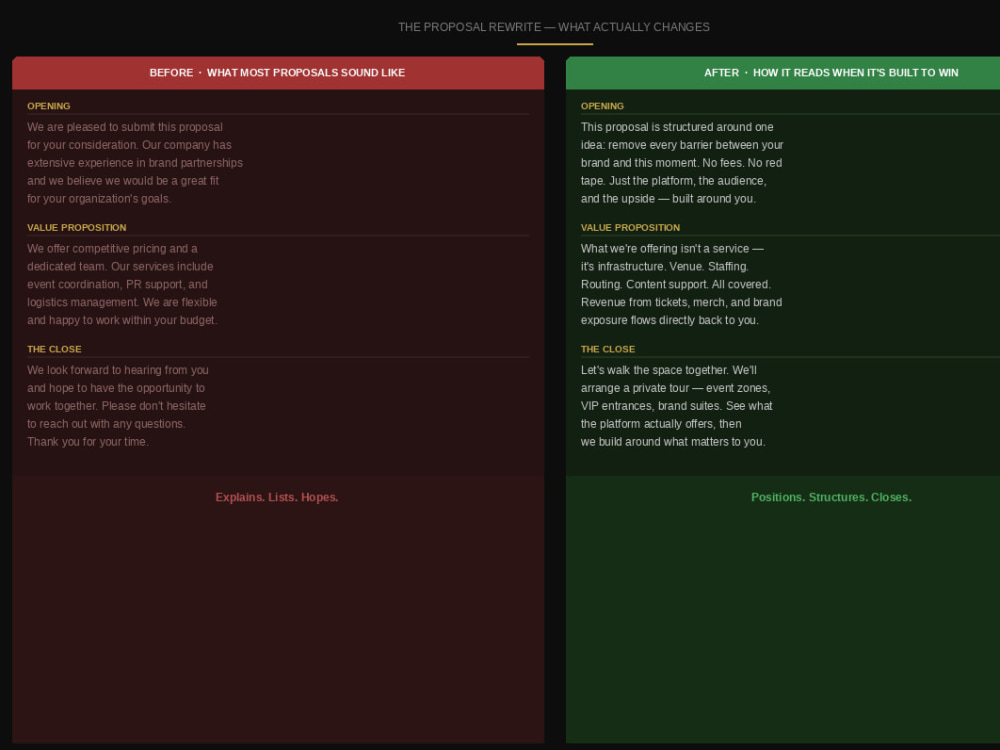The image size is (1000, 750).
Task: Click the line 'This proposal is structured around one'
Action: pyautogui.click(x=677, y=127)
